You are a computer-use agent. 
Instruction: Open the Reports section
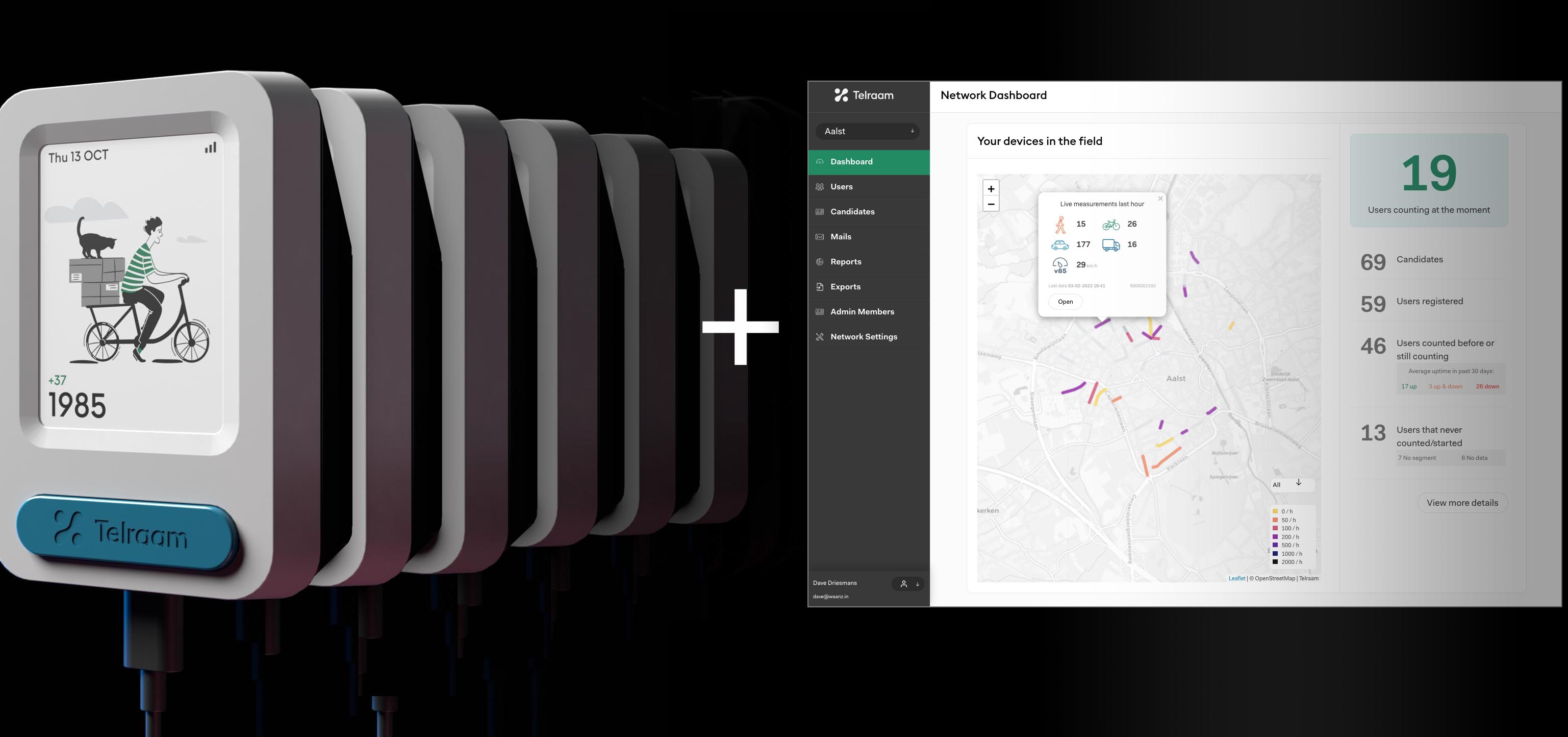pyautogui.click(x=869, y=262)
